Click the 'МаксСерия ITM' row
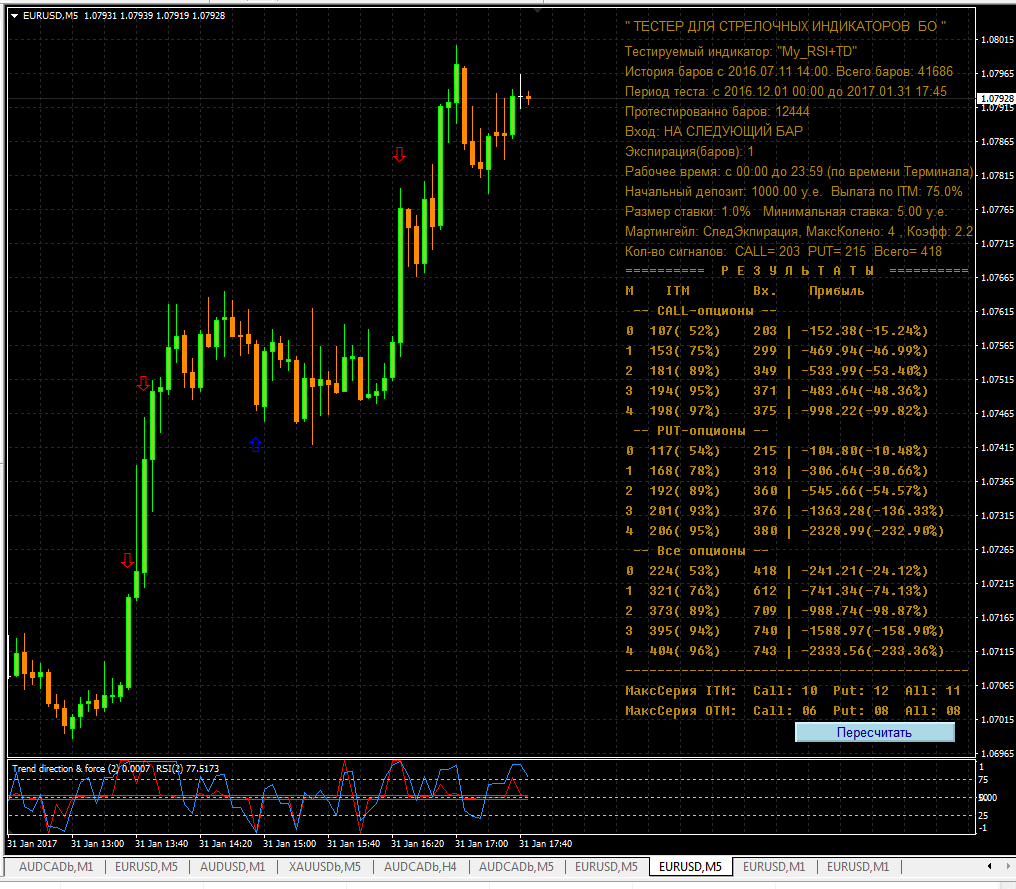The height and width of the screenshot is (889, 1016). coord(792,691)
